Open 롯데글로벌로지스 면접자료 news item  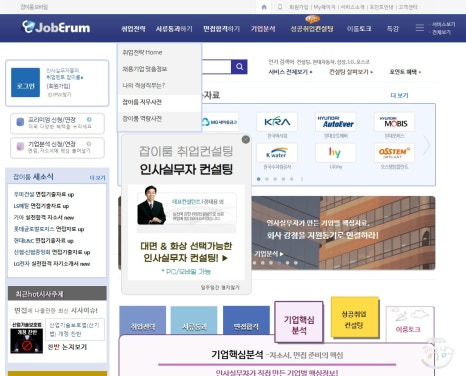point(49,229)
